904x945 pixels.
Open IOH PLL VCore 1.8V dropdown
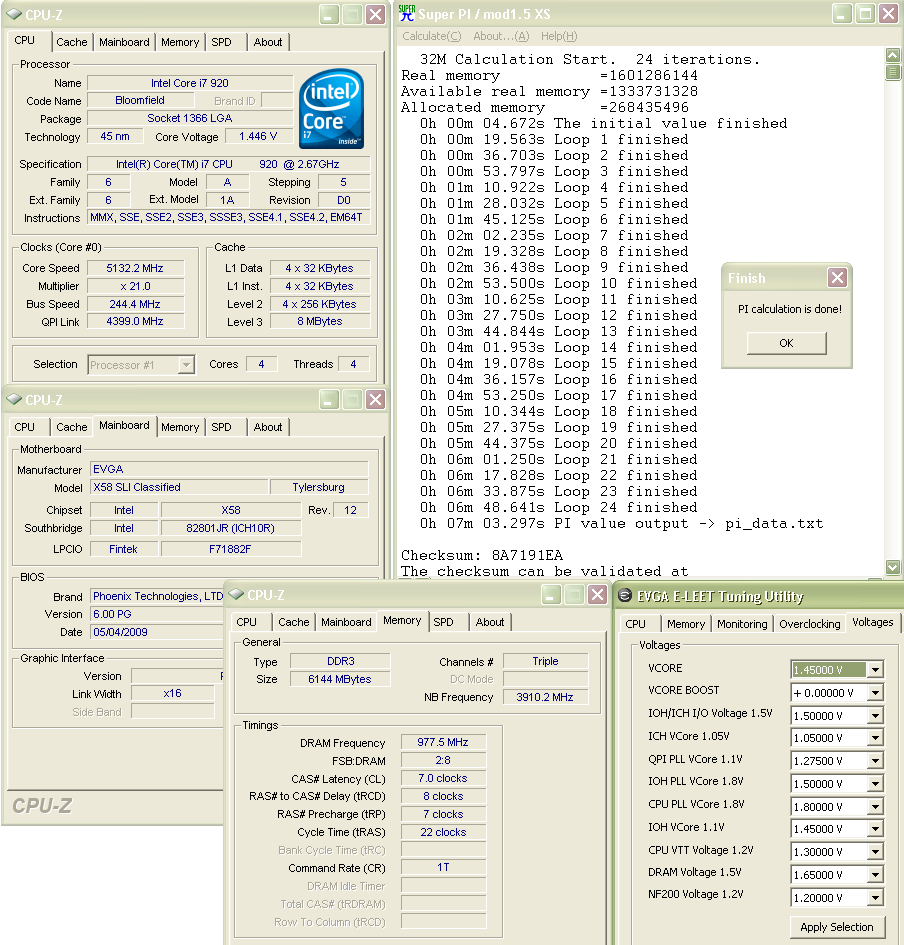[875, 783]
